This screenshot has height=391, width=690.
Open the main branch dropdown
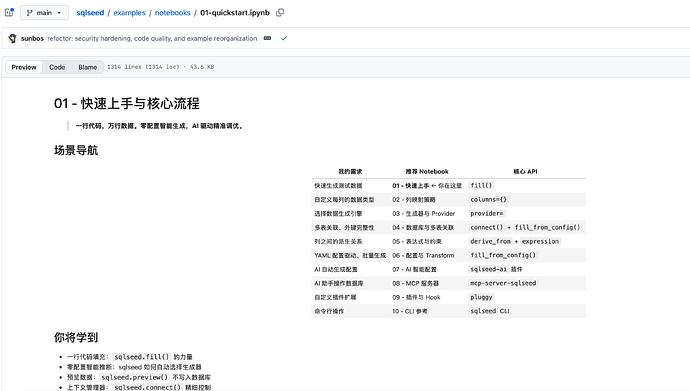click(x=44, y=13)
